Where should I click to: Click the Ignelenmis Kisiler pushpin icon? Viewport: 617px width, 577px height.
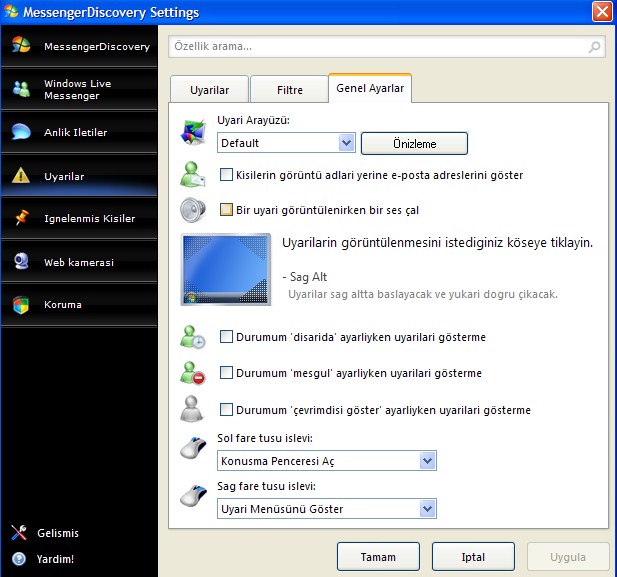point(21,218)
